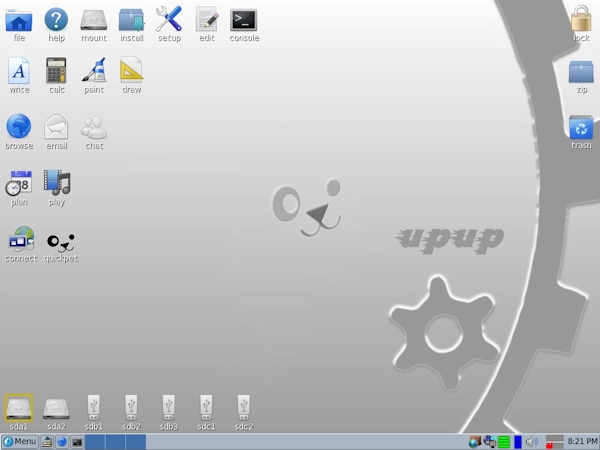Click the CPU load graph in tray
The image size is (600, 450).
click(554, 442)
